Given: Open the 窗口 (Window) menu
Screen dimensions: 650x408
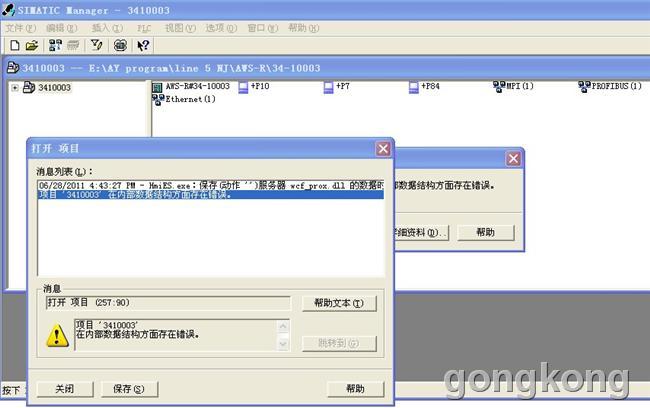Looking at the screenshot, I should tap(262, 28).
